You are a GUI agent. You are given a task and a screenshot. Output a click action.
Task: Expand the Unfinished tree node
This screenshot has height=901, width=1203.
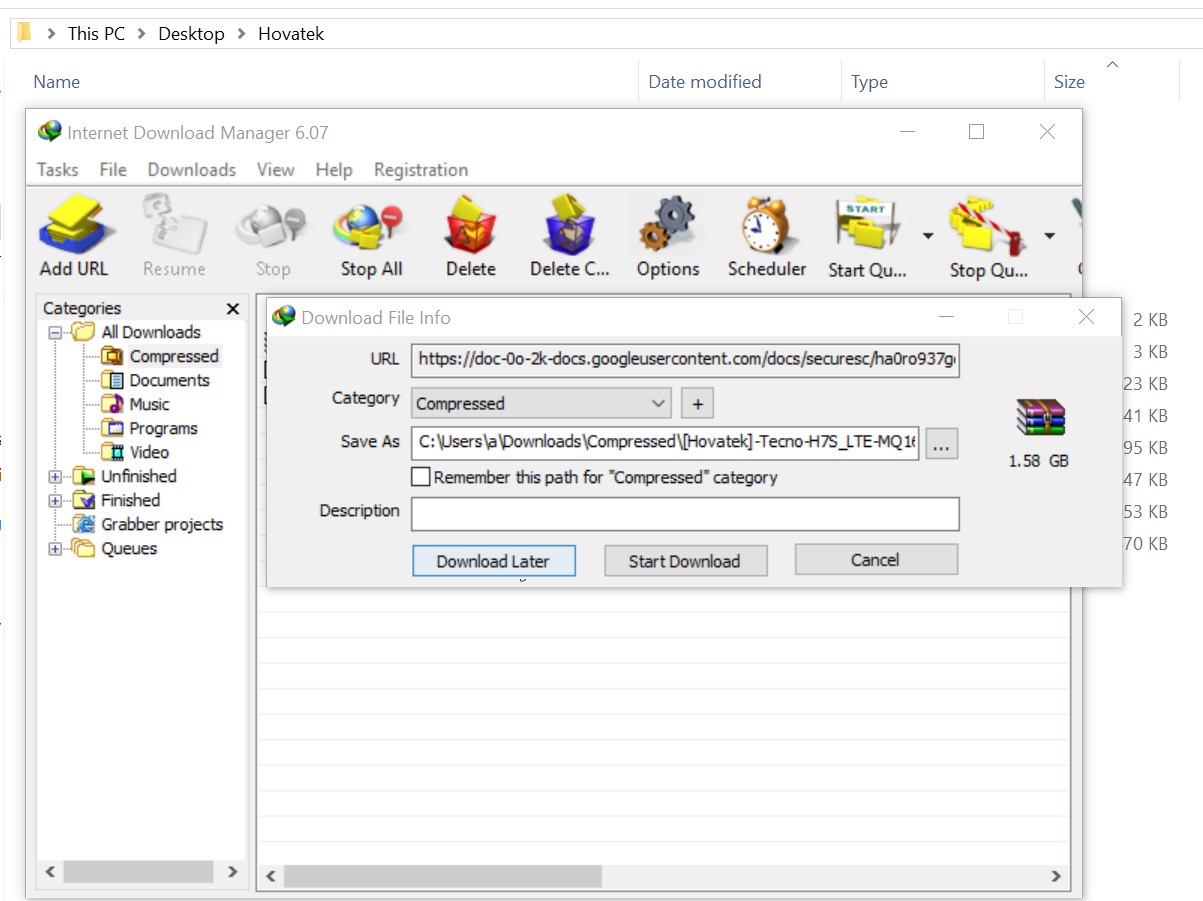click(x=55, y=477)
